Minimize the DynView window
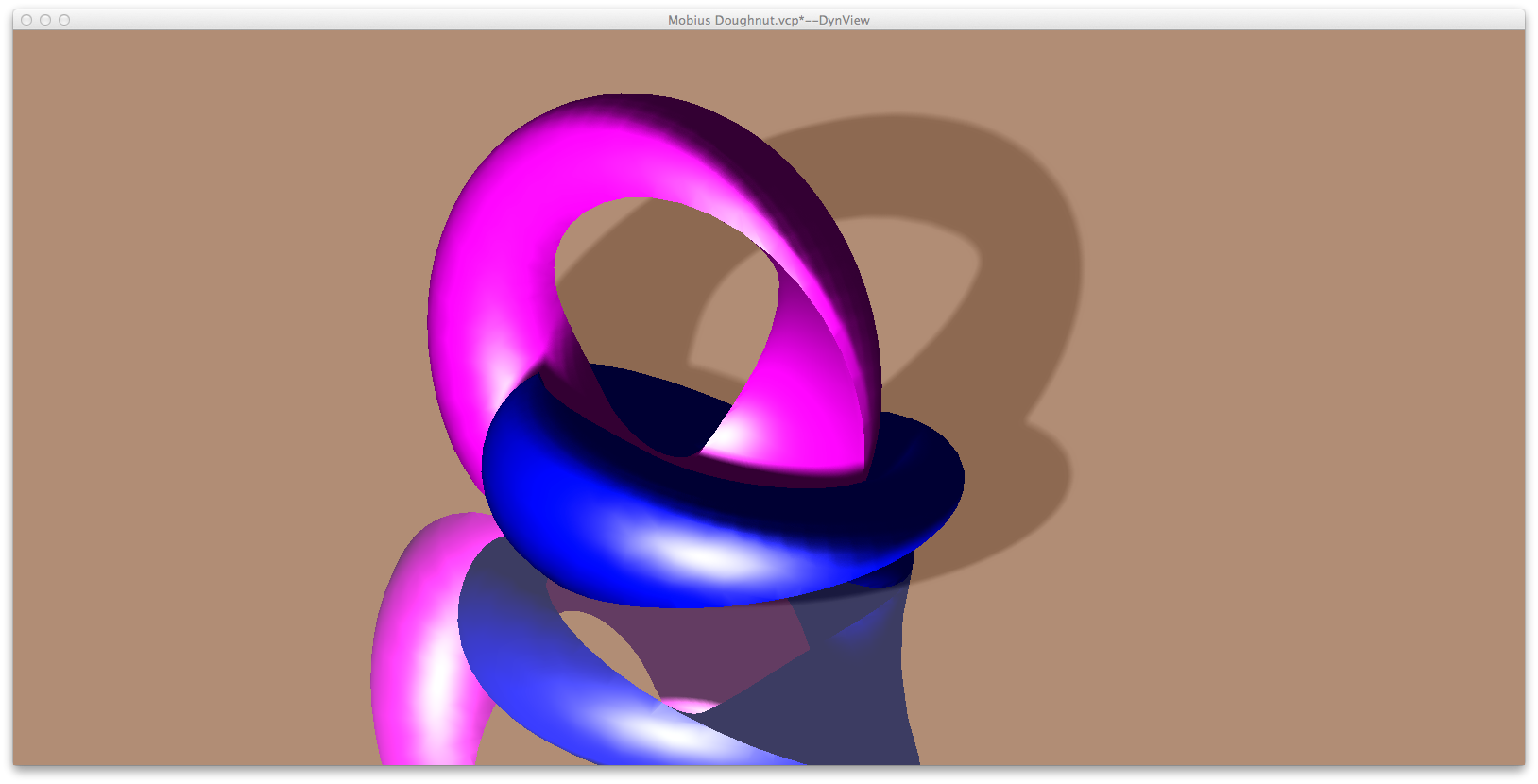Screen dimensions: 1538x784 tap(45, 20)
